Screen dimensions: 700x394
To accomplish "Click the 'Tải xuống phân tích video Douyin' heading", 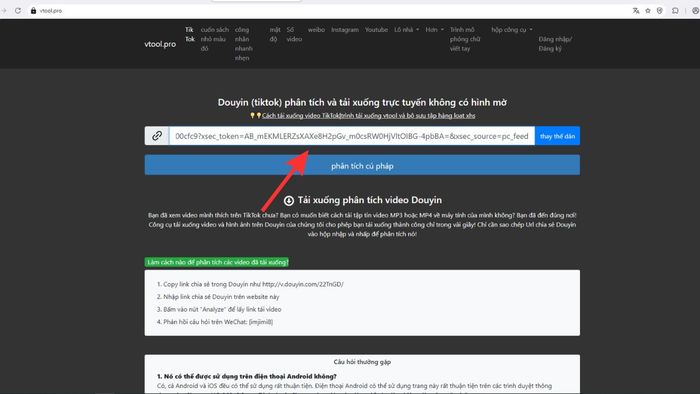I will (370, 200).
